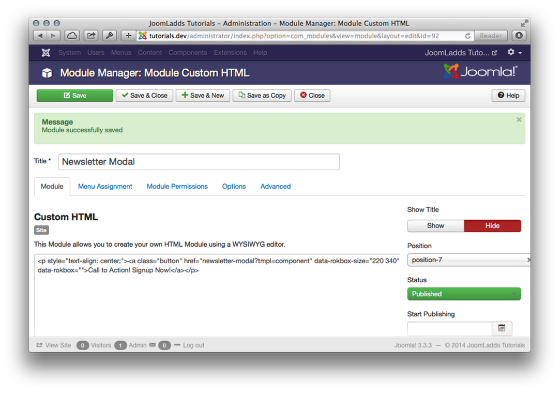560x393 pixels.
Task: Open the Users menu
Action: (x=96, y=53)
